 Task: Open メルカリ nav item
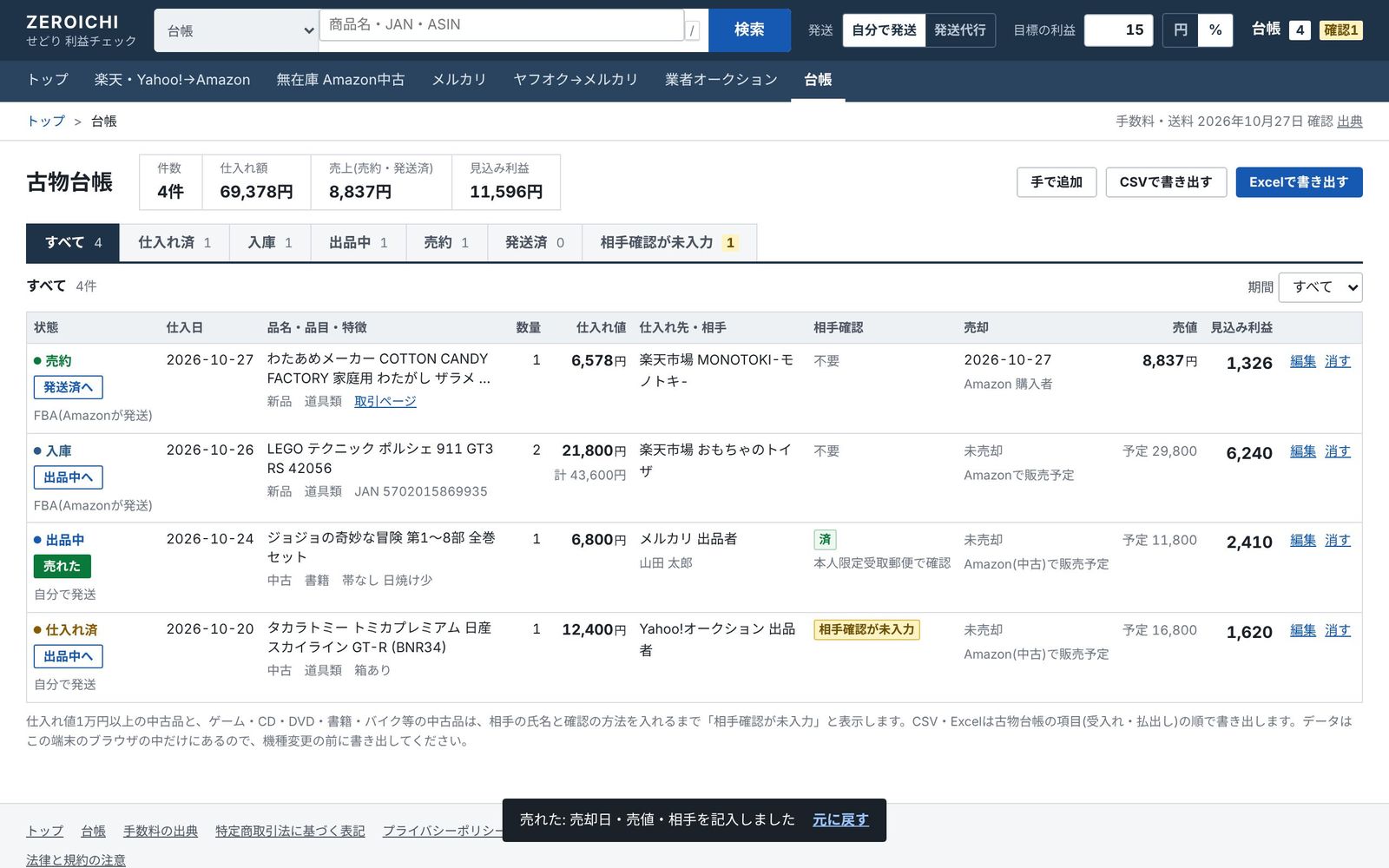(459, 80)
